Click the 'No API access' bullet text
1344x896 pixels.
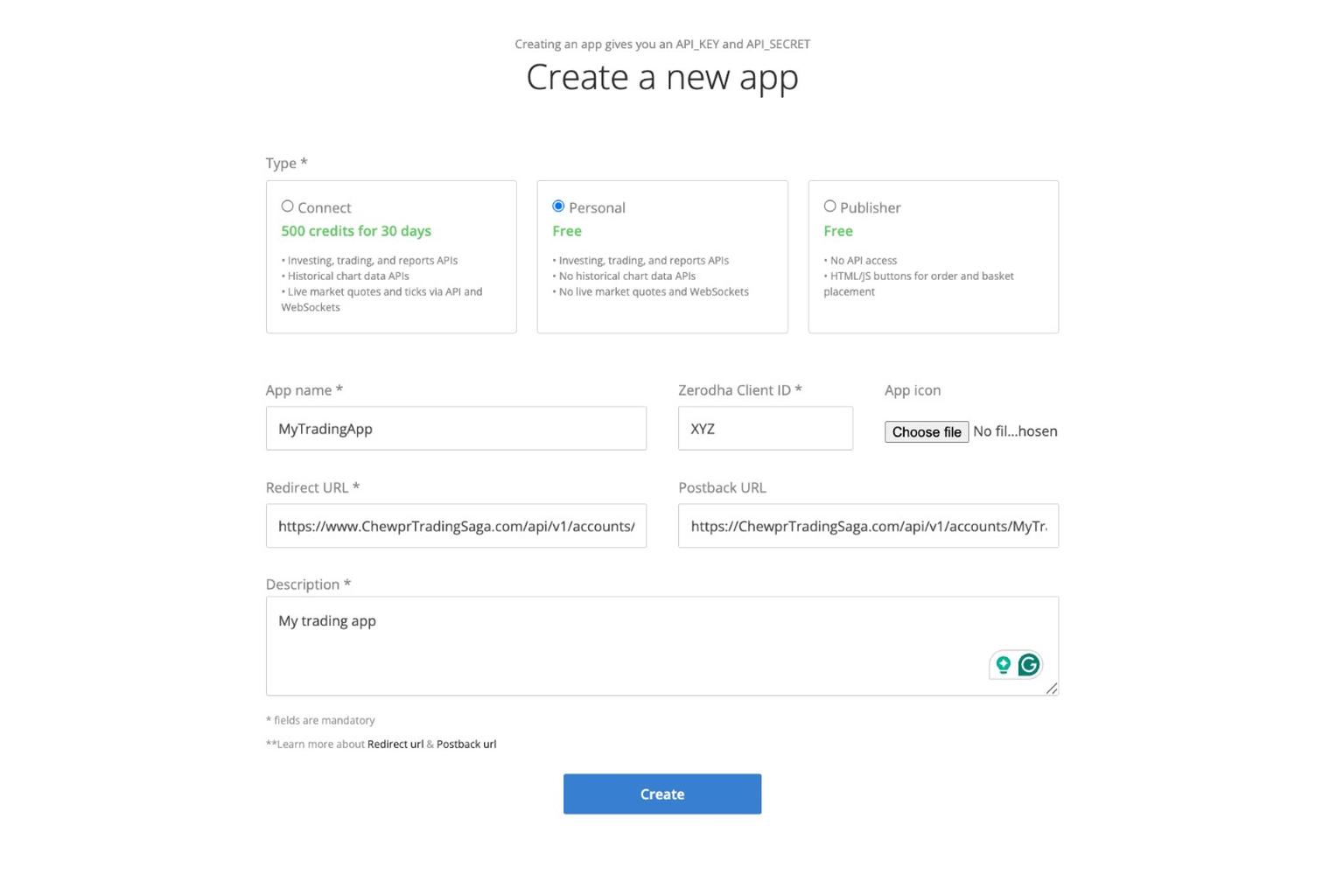(x=863, y=260)
